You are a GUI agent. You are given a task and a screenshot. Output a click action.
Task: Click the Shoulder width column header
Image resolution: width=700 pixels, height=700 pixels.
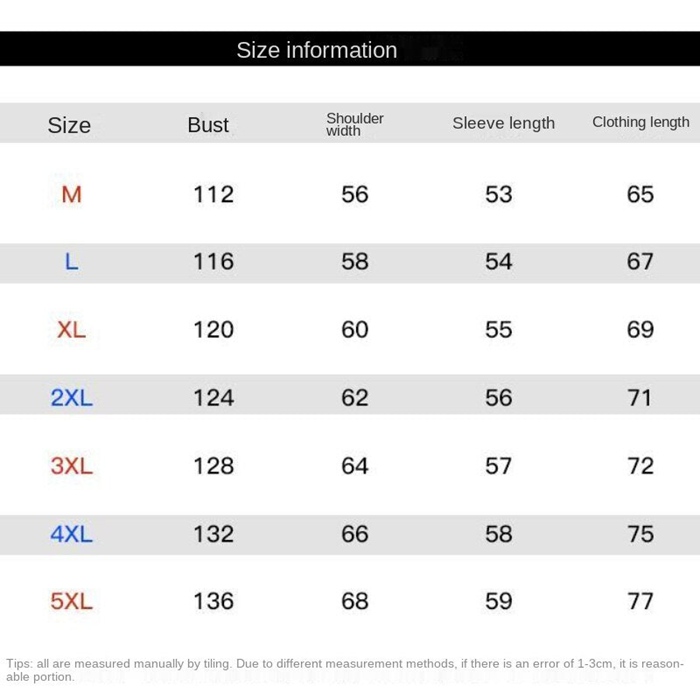[355, 125]
